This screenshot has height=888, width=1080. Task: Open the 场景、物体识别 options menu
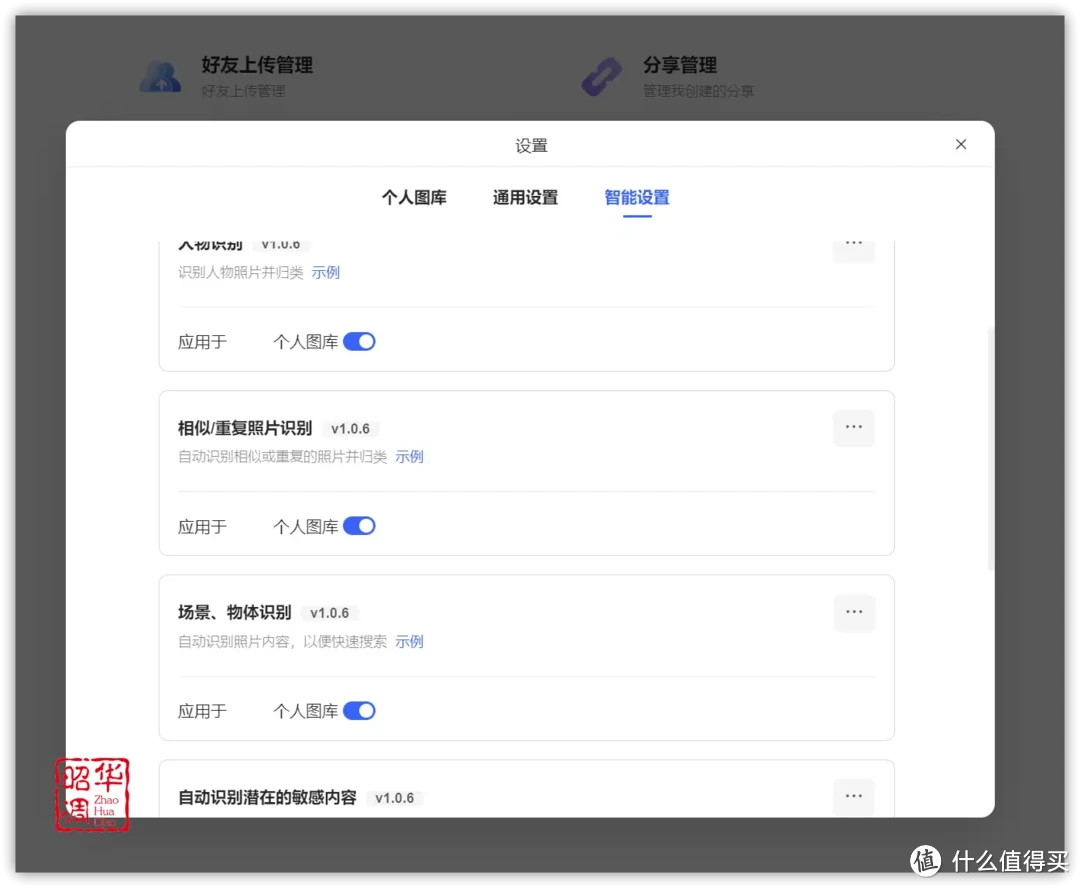point(853,612)
